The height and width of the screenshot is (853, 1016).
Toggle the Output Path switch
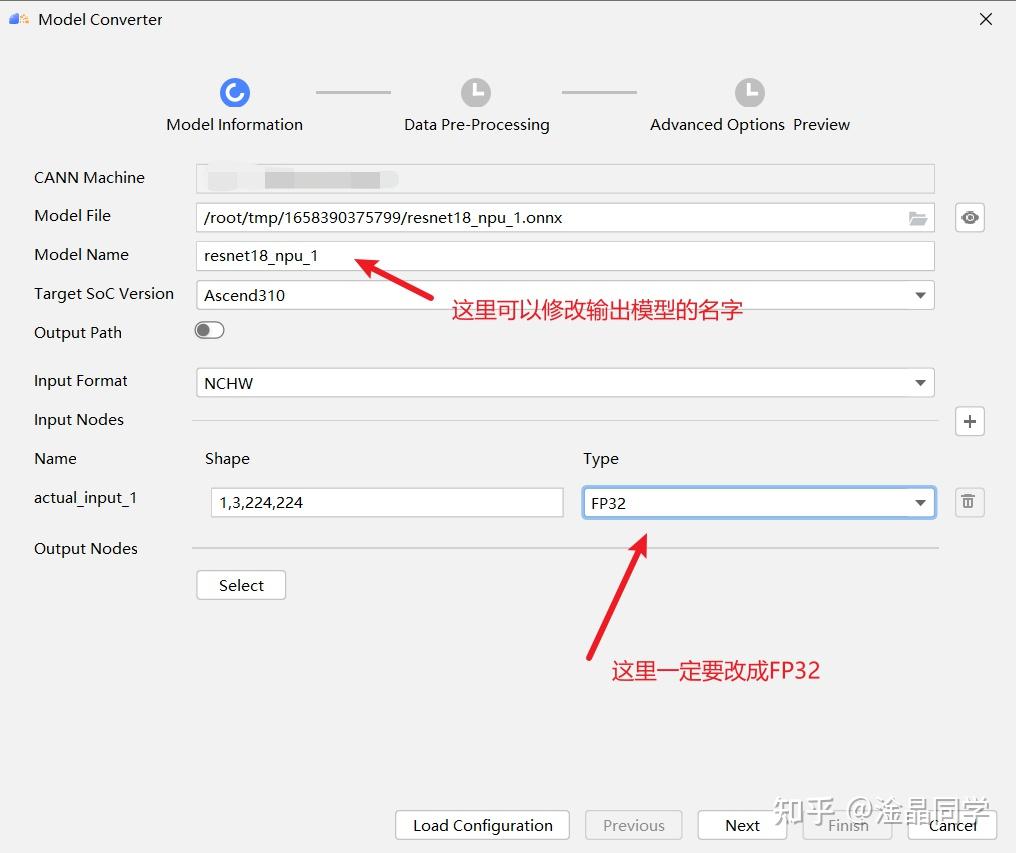pos(209,329)
